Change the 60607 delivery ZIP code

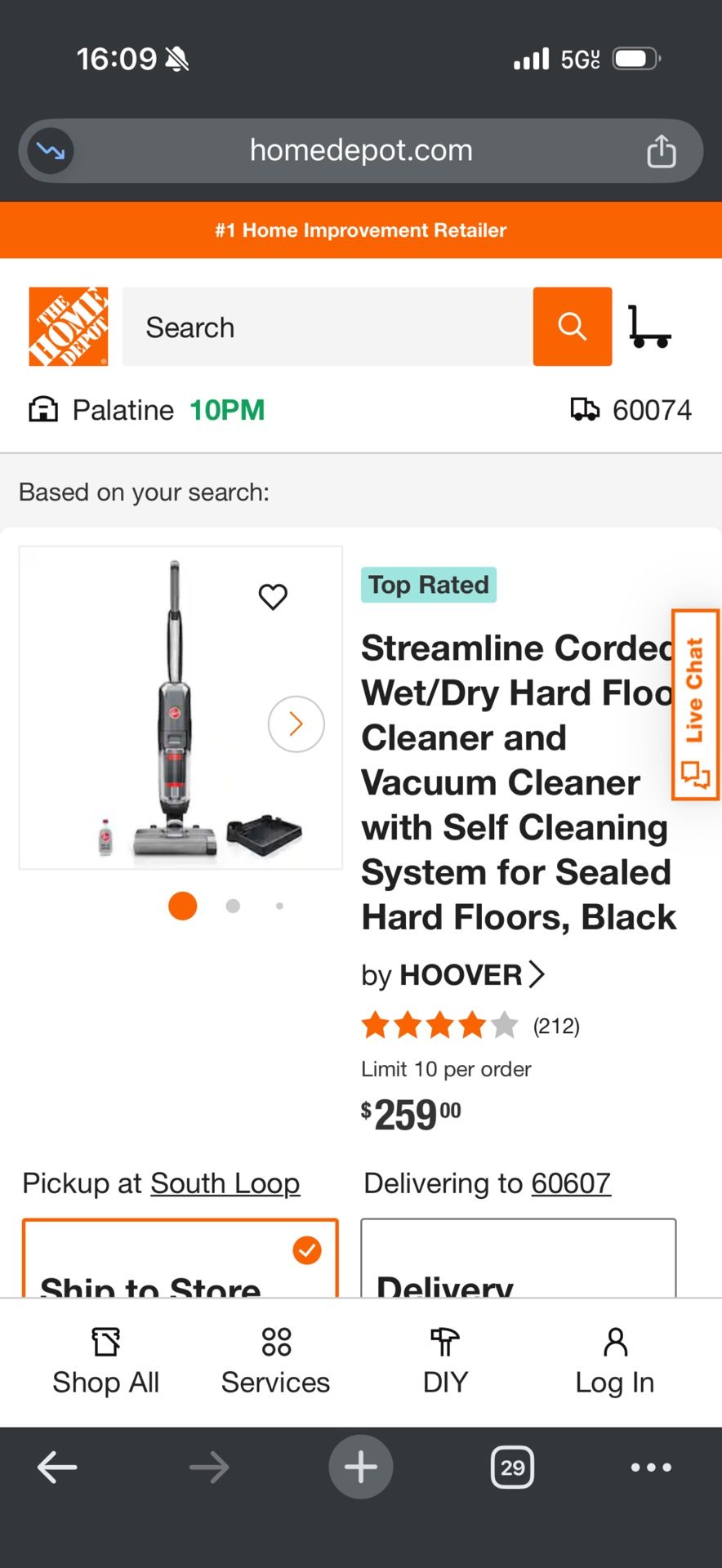[x=570, y=1183]
